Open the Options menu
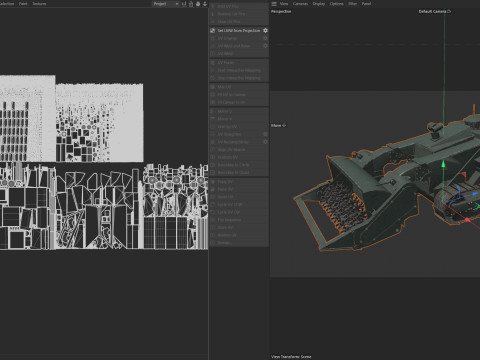The image size is (480, 360). tap(336, 4)
